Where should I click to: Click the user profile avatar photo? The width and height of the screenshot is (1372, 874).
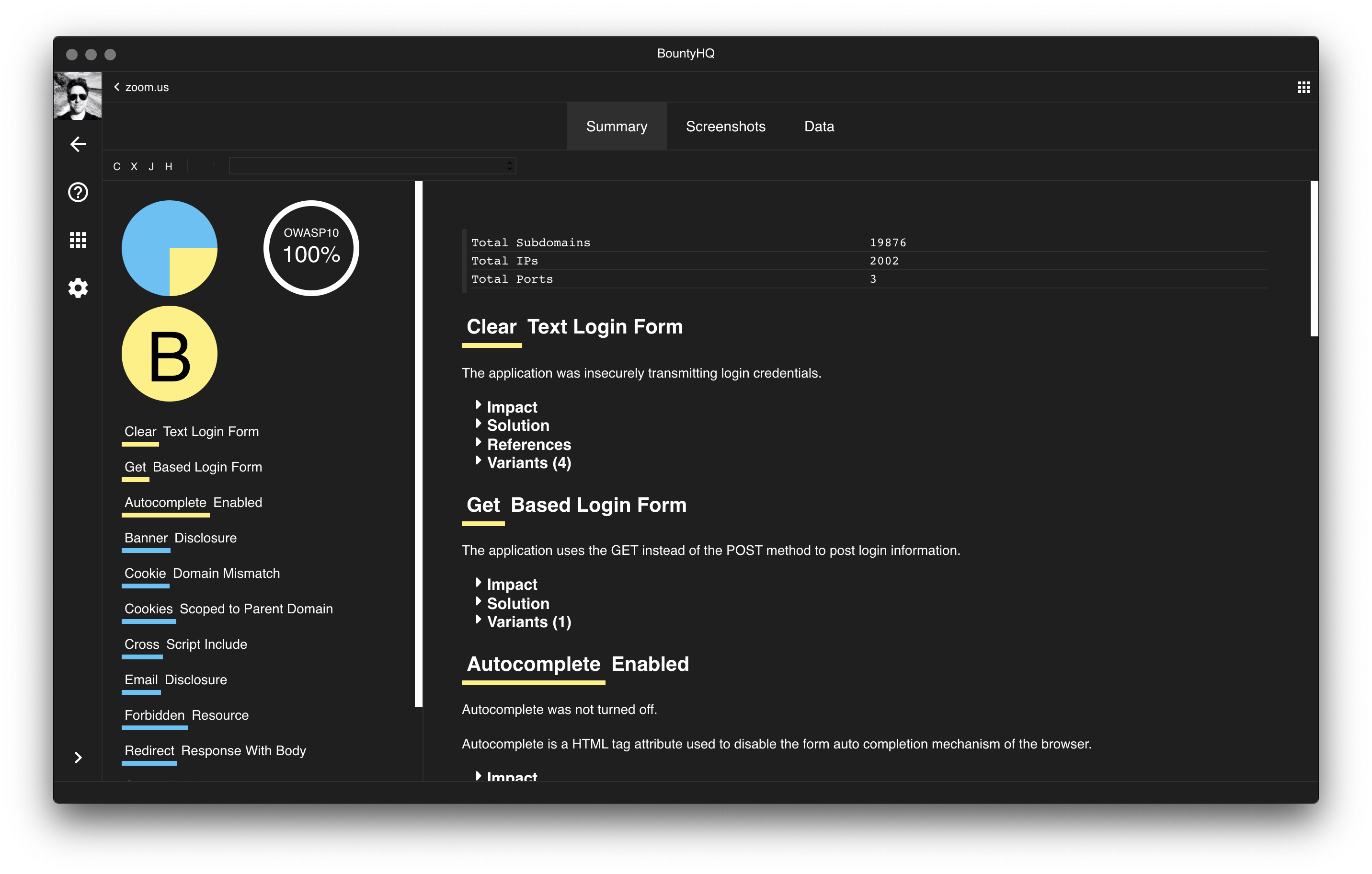(x=78, y=95)
